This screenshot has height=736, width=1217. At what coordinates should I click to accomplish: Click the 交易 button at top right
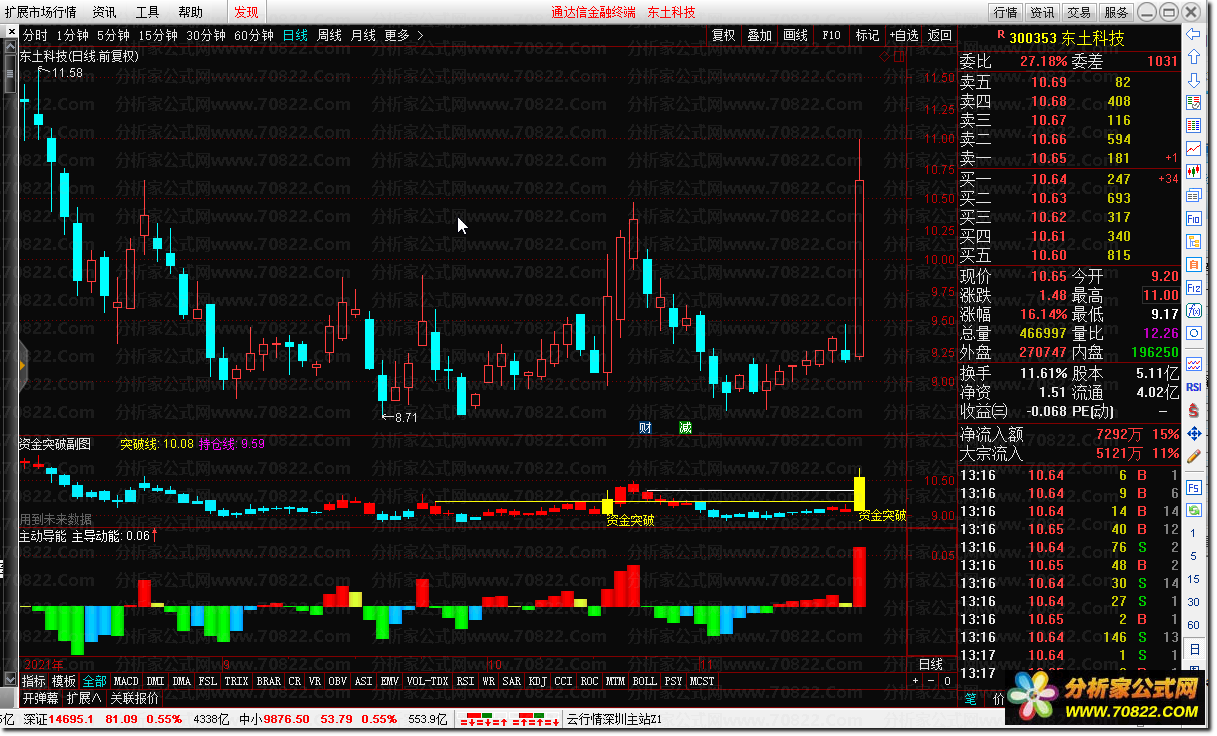pos(1079,12)
